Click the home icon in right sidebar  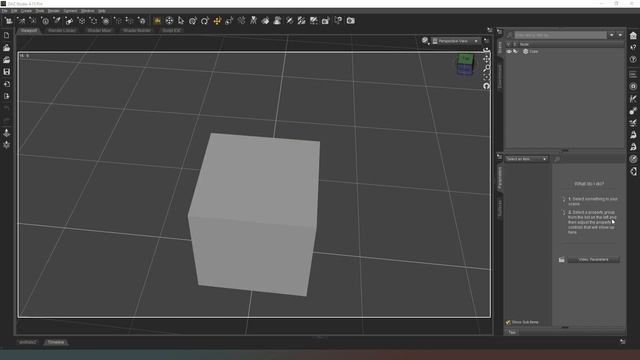click(x=633, y=36)
